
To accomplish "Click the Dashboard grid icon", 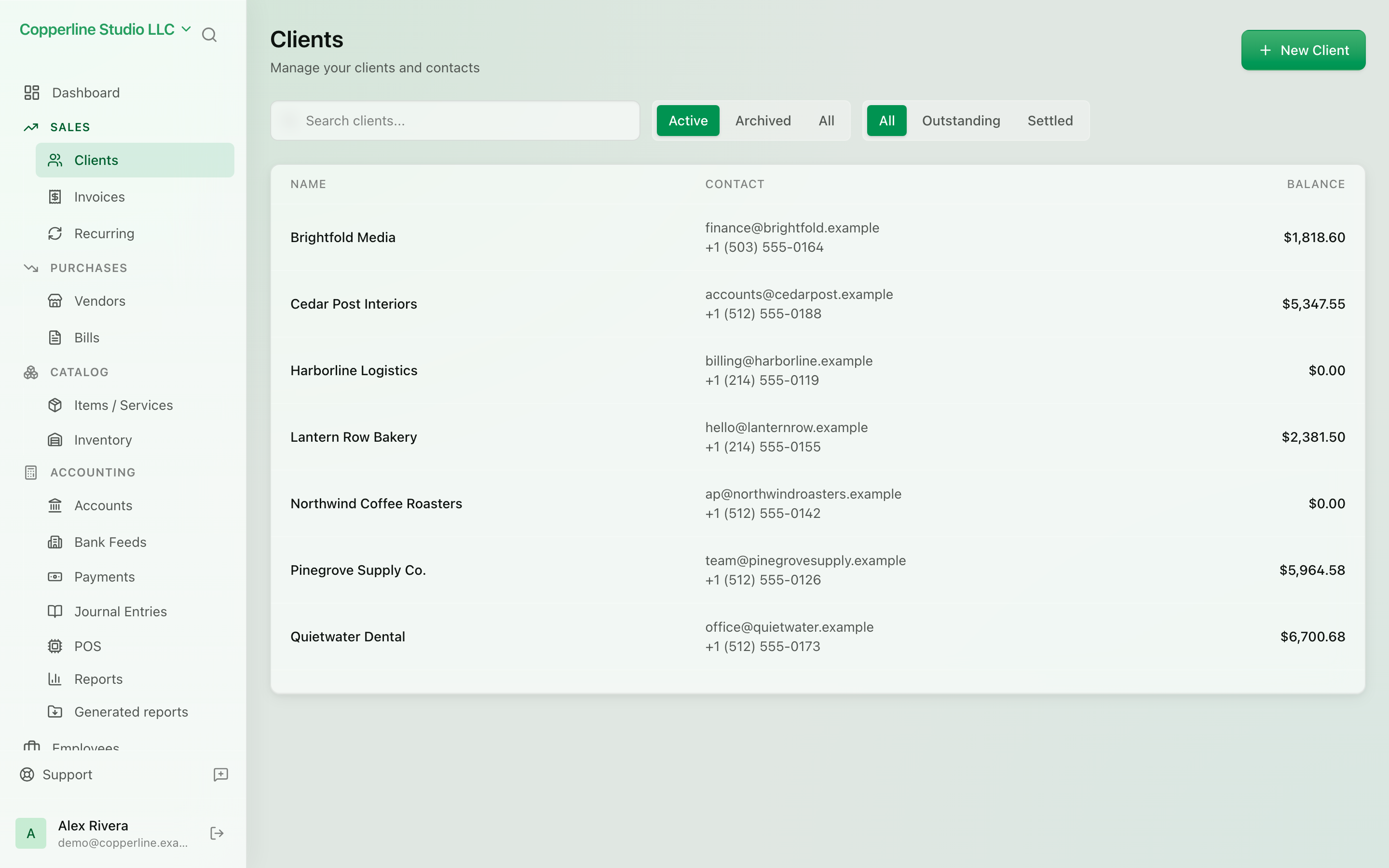I will click(31, 93).
